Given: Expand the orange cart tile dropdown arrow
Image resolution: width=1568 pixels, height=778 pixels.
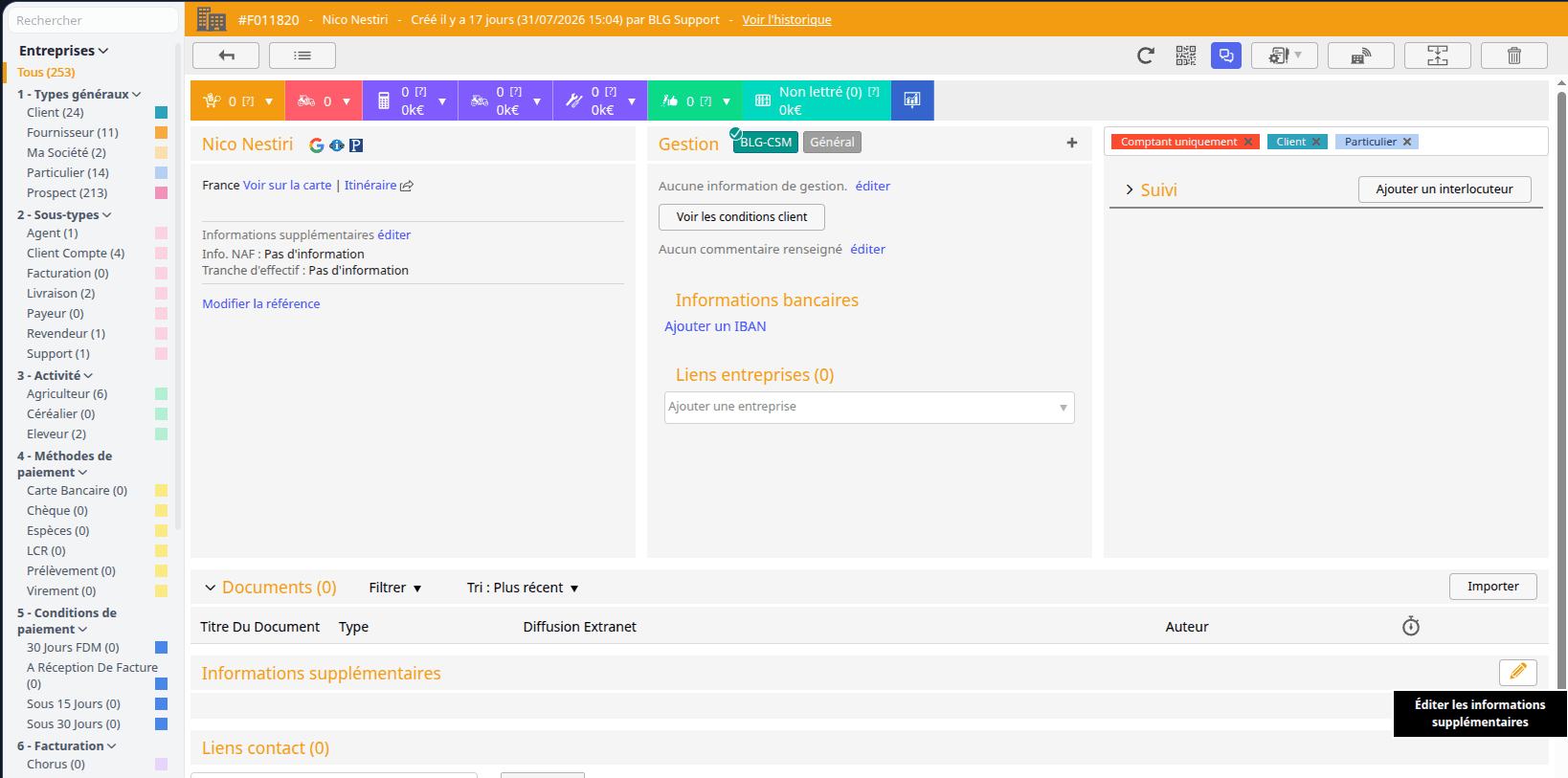Looking at the screenshot, I should coord(269,101).
